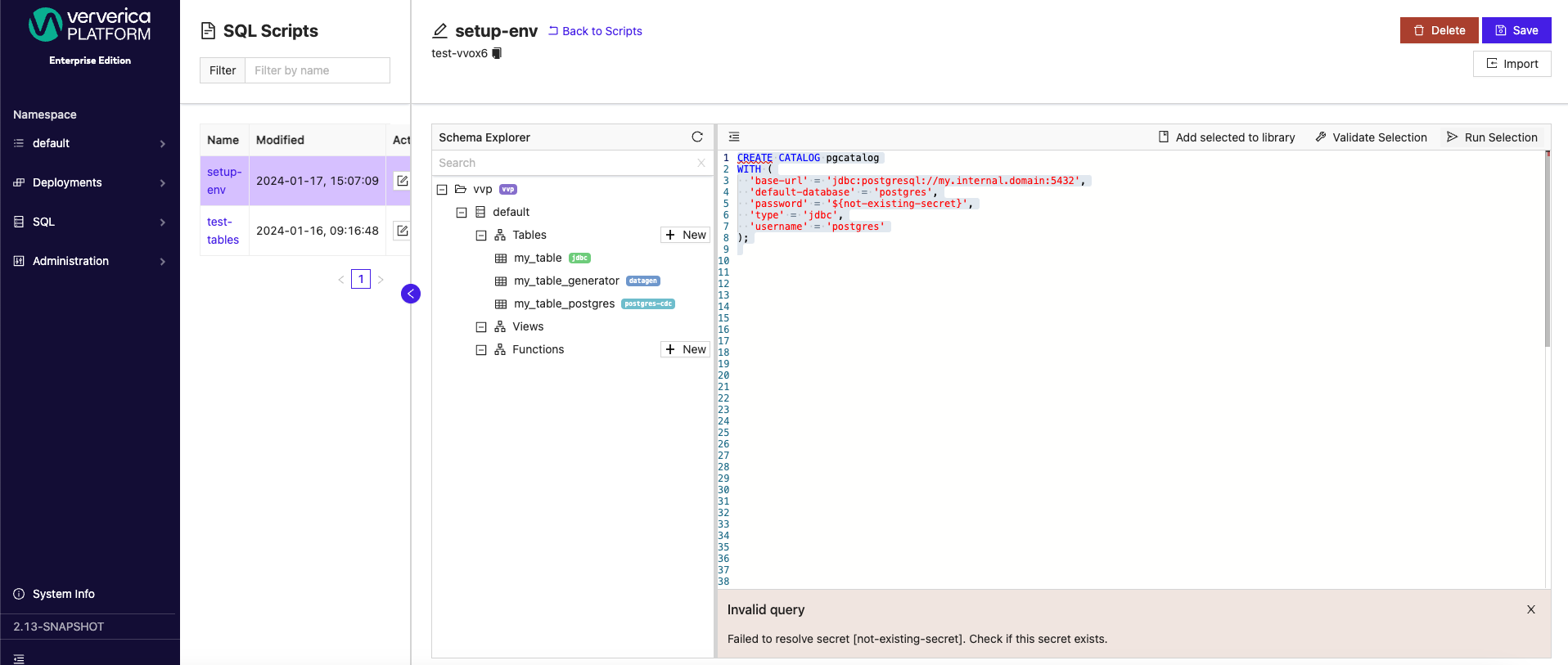Select my_table_postgres in schema tree
1568x665 pixels.
point(564,303)
